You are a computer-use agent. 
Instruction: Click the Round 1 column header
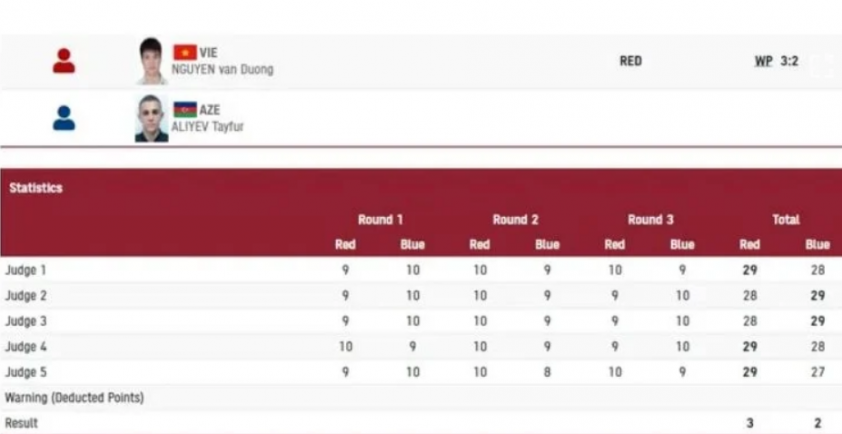[x=380, y=220]
